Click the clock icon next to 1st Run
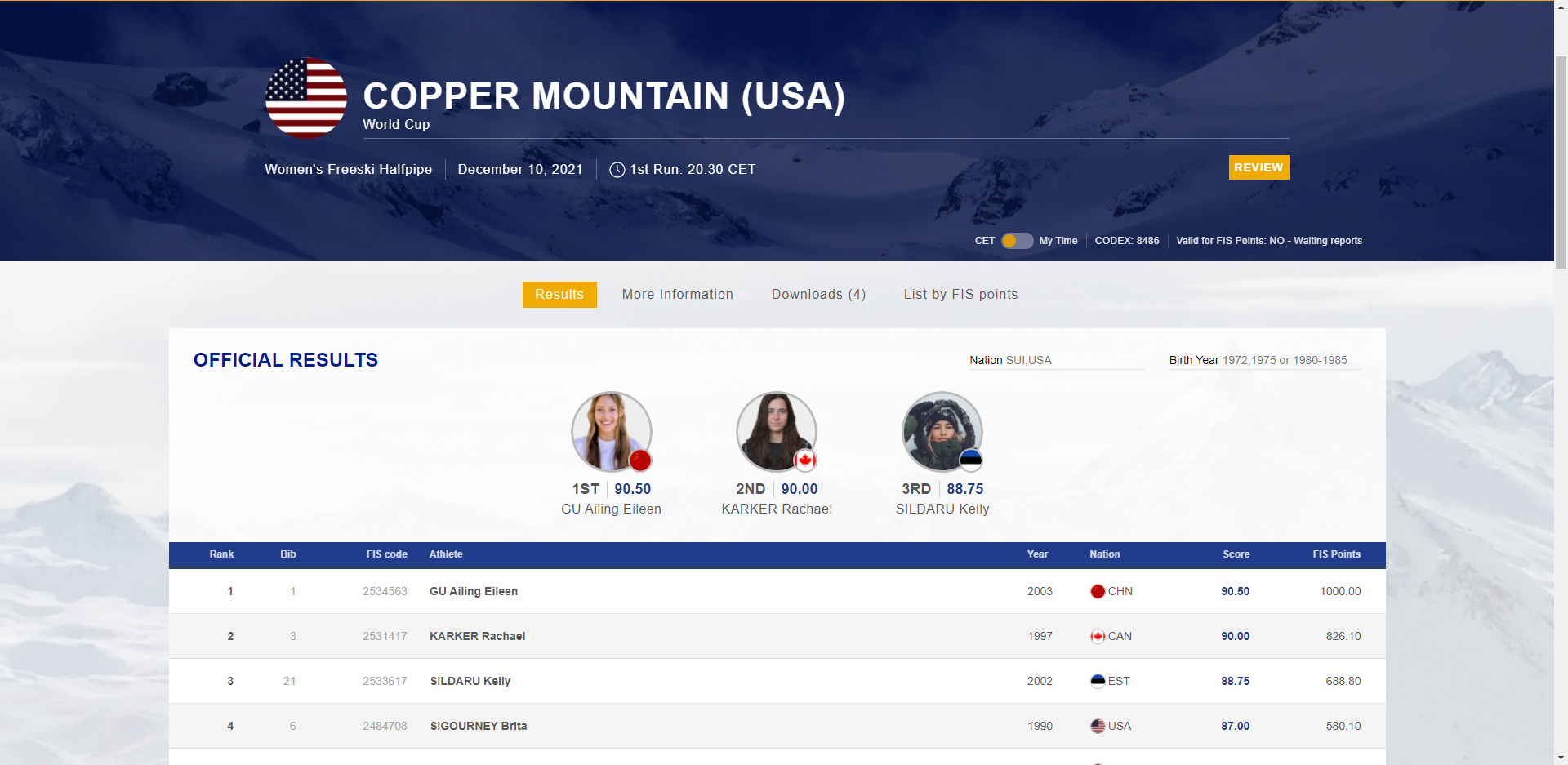The image size is (1568, 765). (617, 170)
